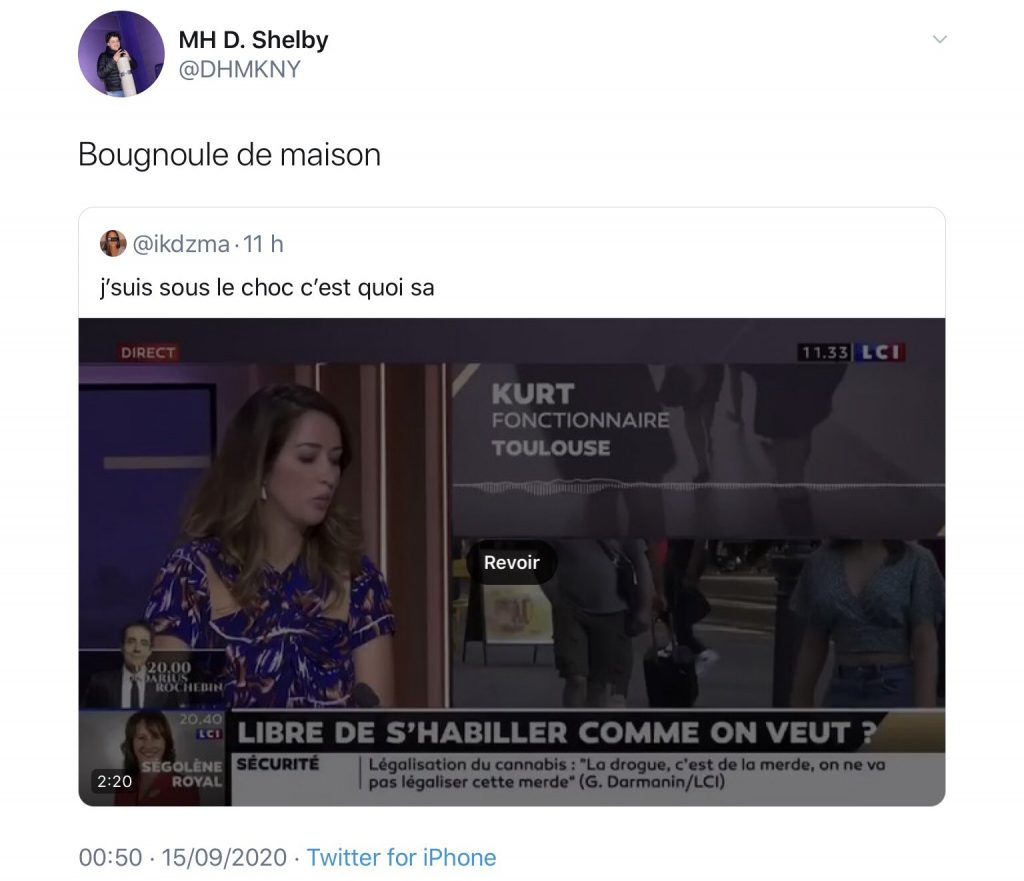This screenshot has height=881, width=1024.
Task: Open the tweet timestamp 00:50 15/09/2020
Action: [x=183, y=857]
